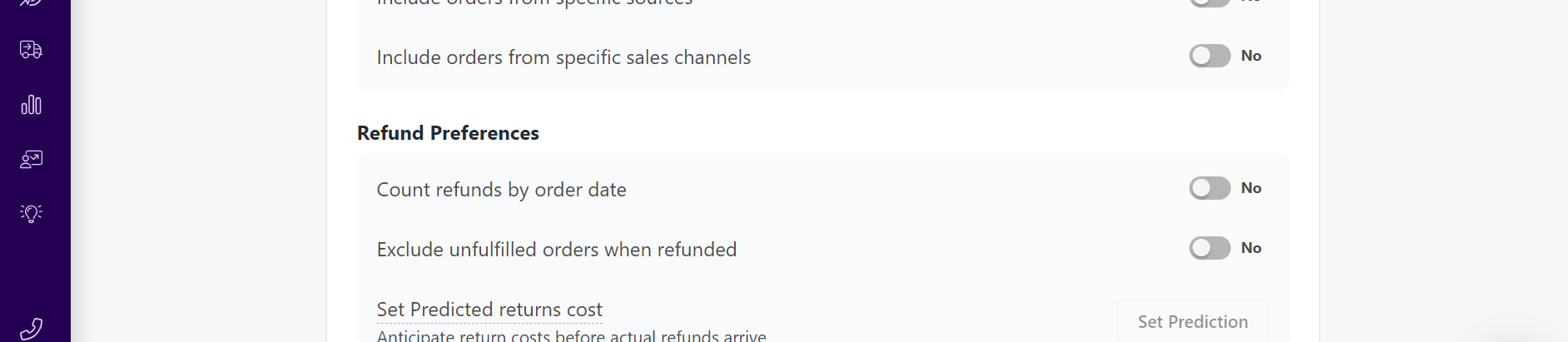Click the phone support icon in sidebar
Viewport: 1568px width, 342px height.
pos(31,330)
